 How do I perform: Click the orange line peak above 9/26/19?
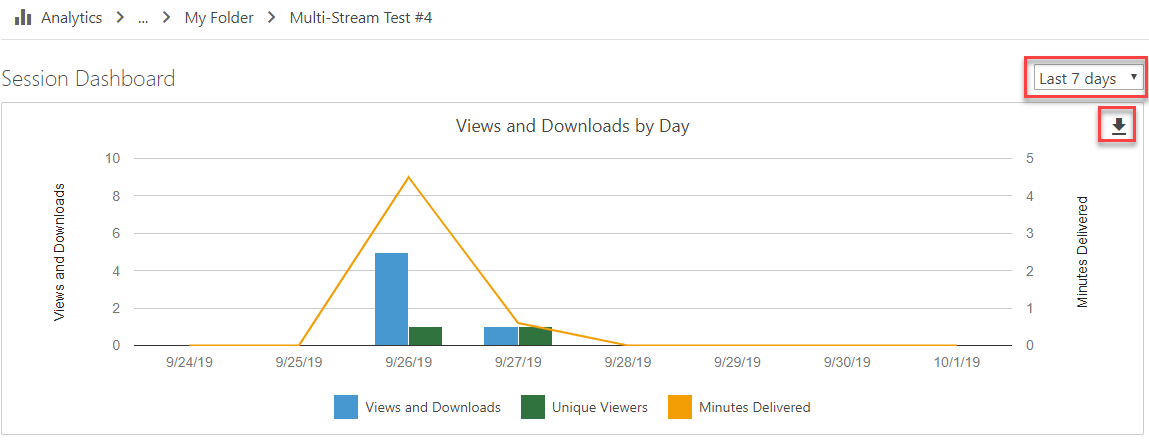(408, 177)
